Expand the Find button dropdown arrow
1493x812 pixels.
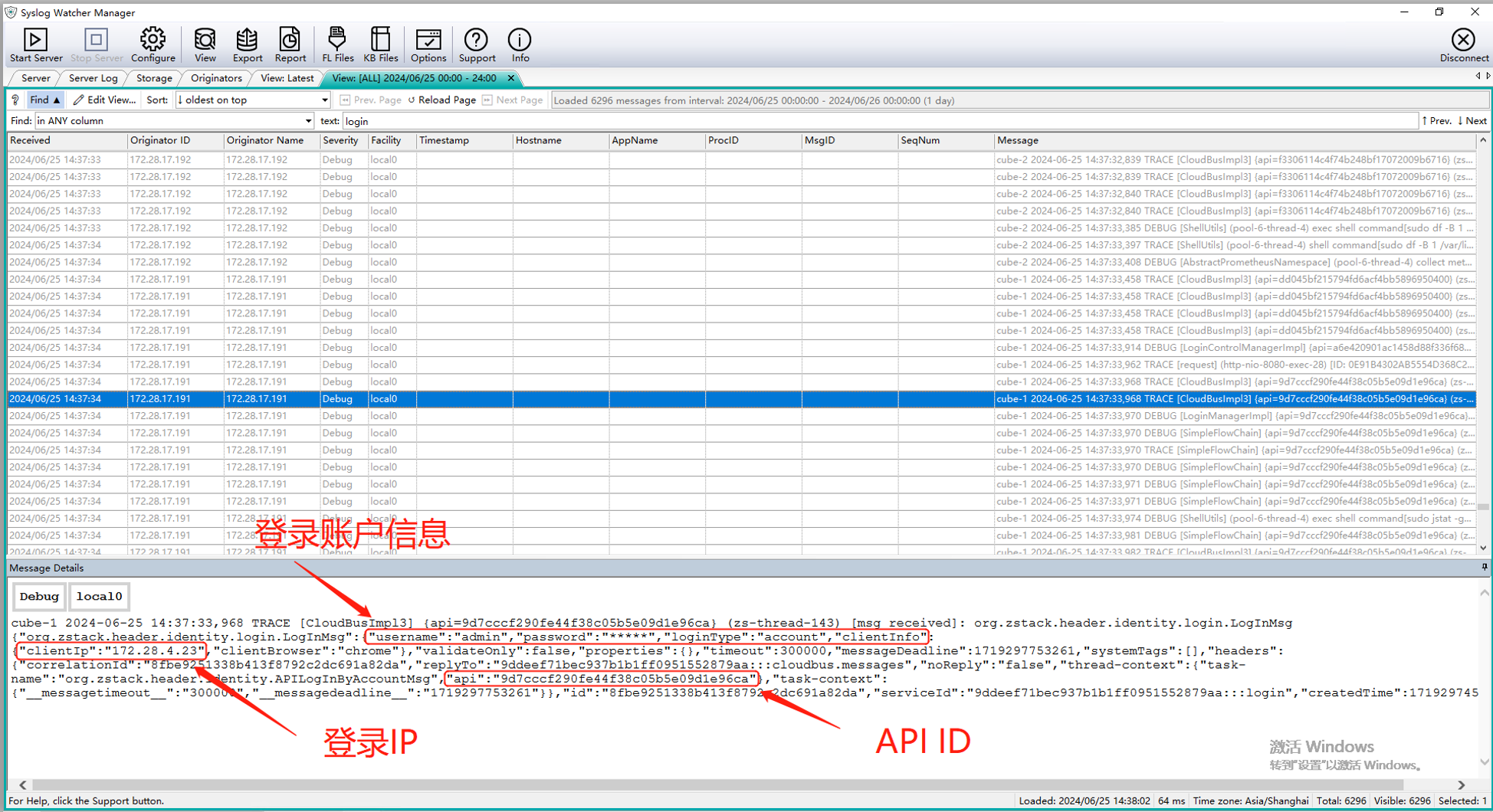tap(57, 100)
